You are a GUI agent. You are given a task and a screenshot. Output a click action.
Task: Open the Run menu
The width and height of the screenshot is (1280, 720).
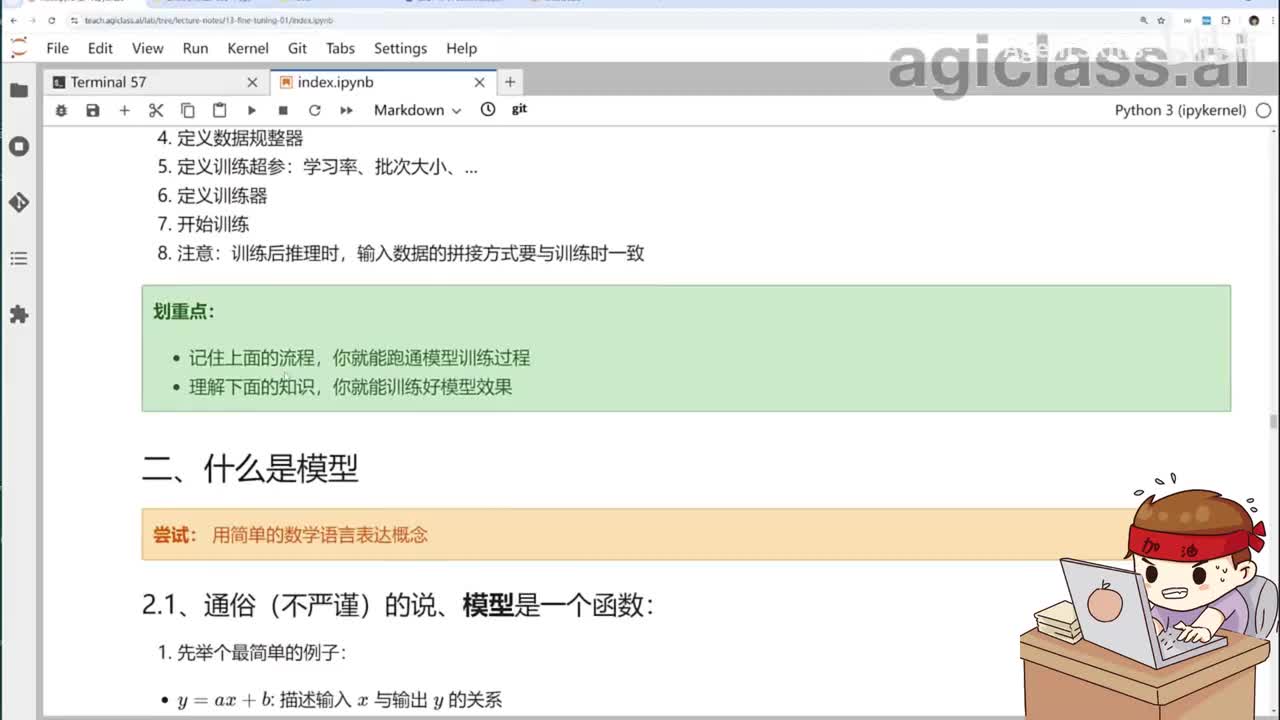click(x=195, y=48)
